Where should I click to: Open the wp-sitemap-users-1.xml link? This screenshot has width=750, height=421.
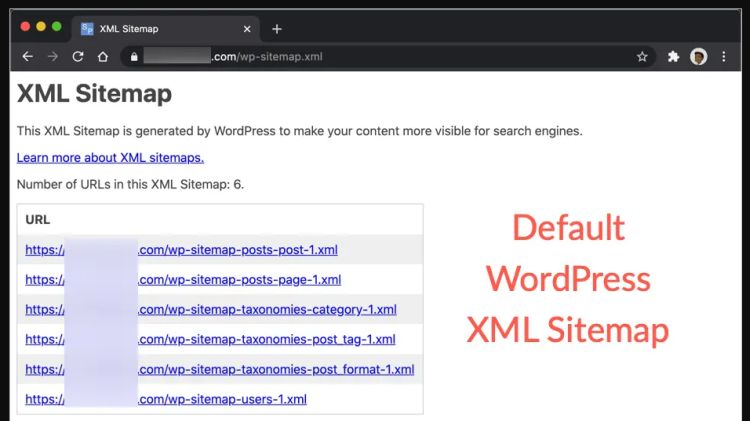166,399
